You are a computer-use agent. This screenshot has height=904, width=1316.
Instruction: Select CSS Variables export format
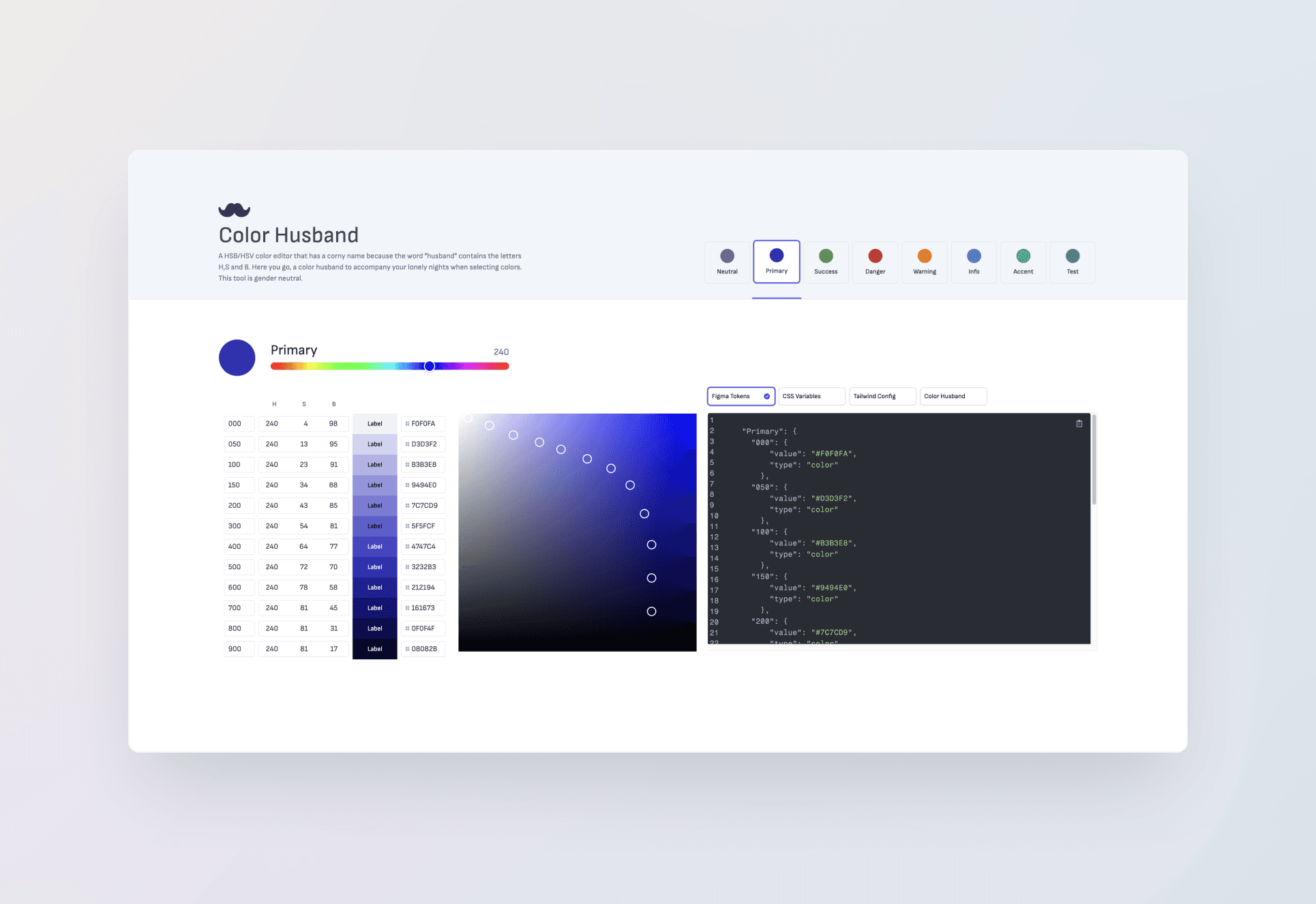[812, 396]
